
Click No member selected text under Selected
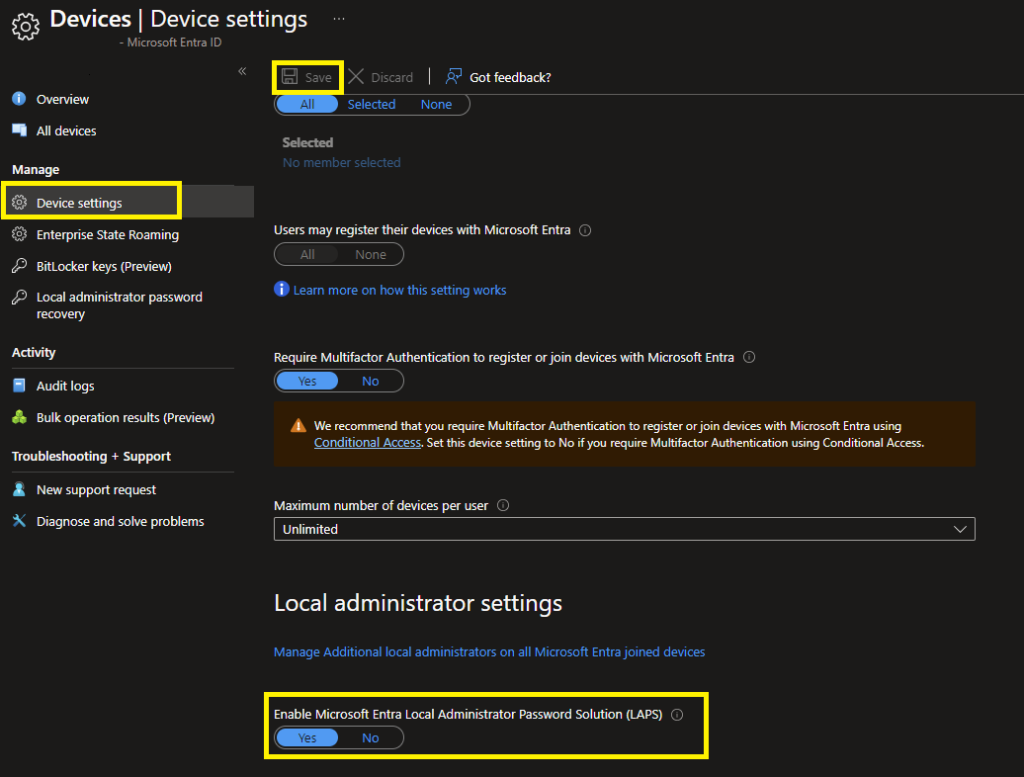341,163
